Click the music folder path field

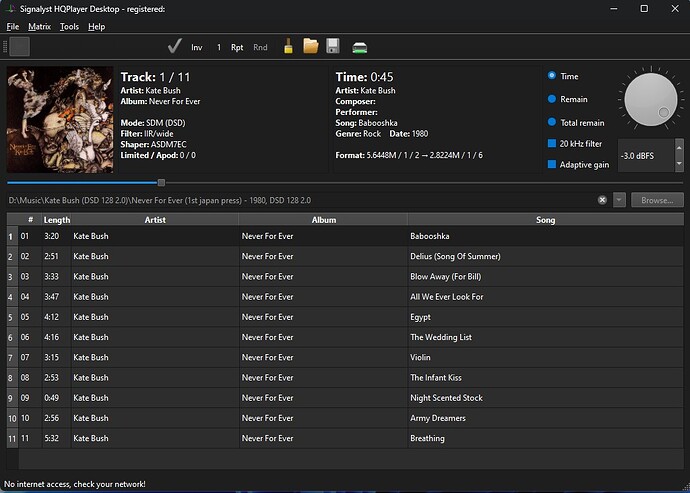pyautogui.click(x=301, y=200)
